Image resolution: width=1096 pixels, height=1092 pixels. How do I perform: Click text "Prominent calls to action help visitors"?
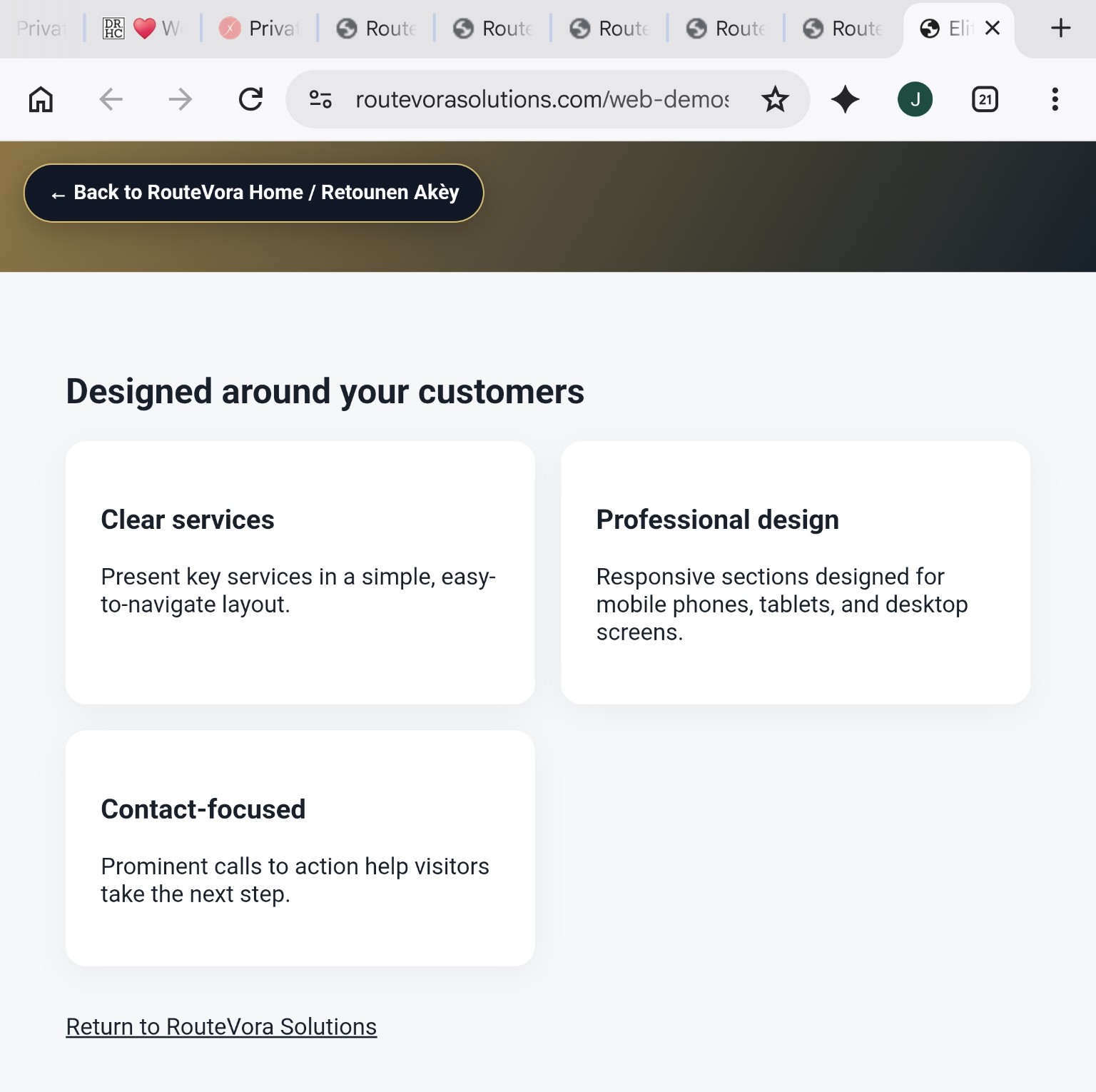tap(295, 866)
